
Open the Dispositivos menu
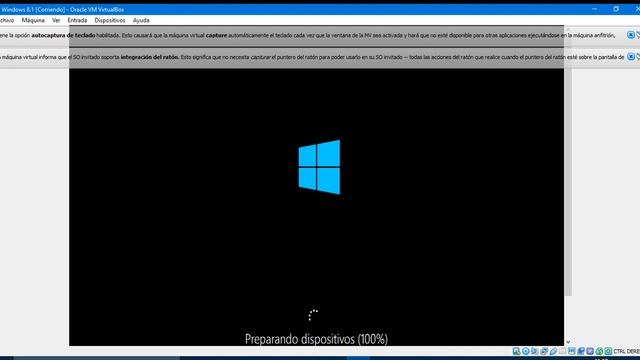(x=110, y=20)
